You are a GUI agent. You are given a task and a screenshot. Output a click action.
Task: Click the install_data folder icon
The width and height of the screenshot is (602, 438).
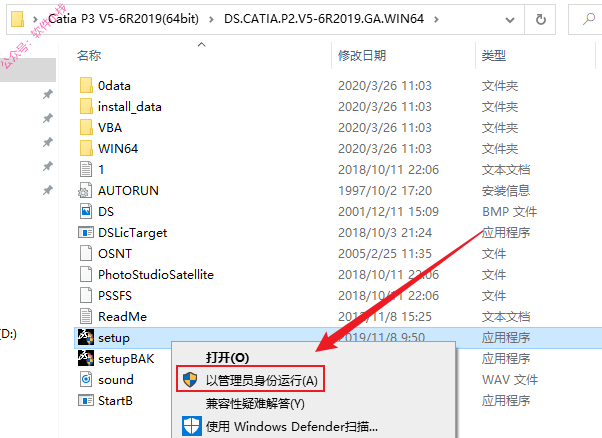(86, 106)
